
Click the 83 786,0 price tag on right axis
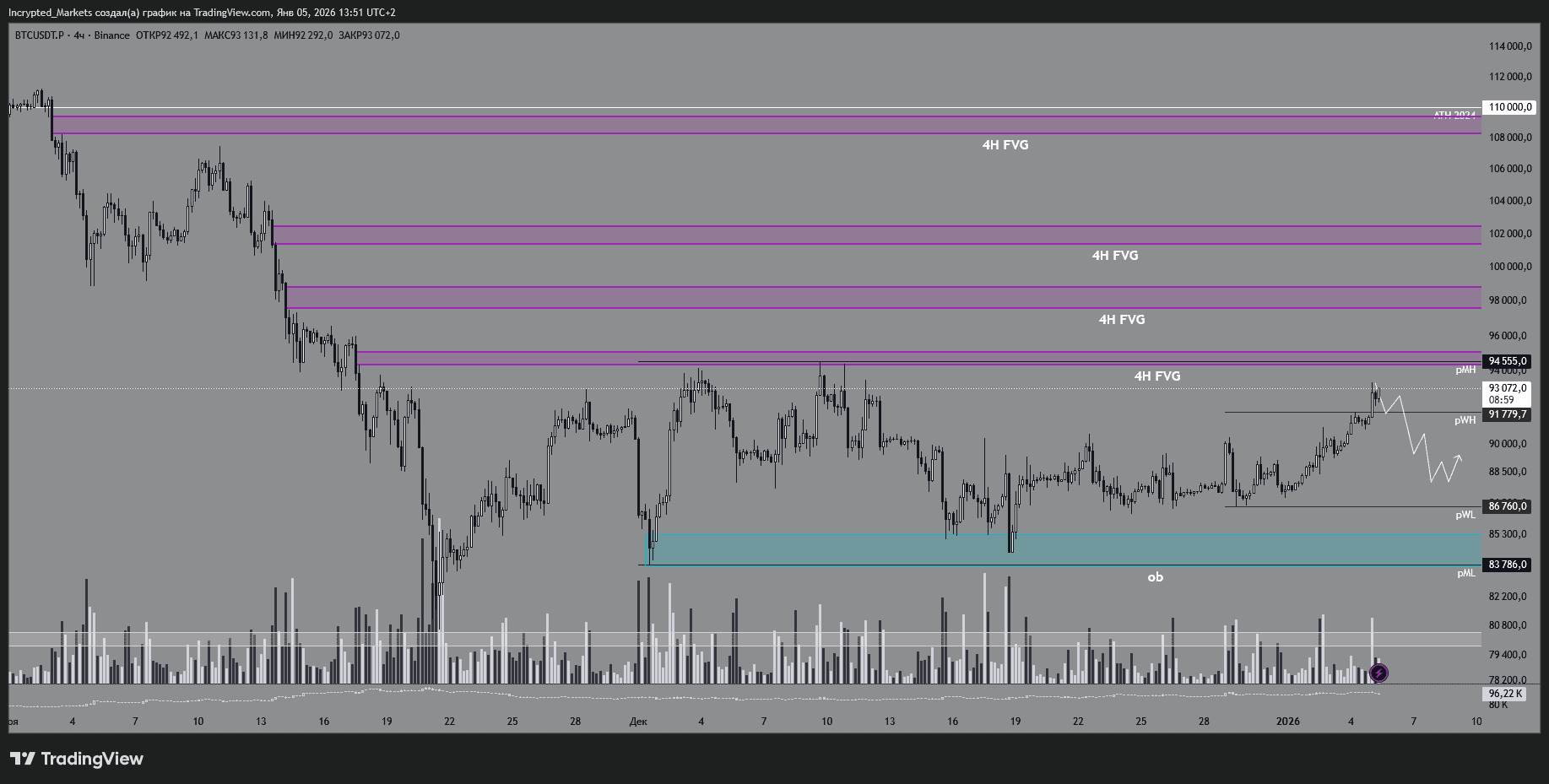click(1508, 565)
